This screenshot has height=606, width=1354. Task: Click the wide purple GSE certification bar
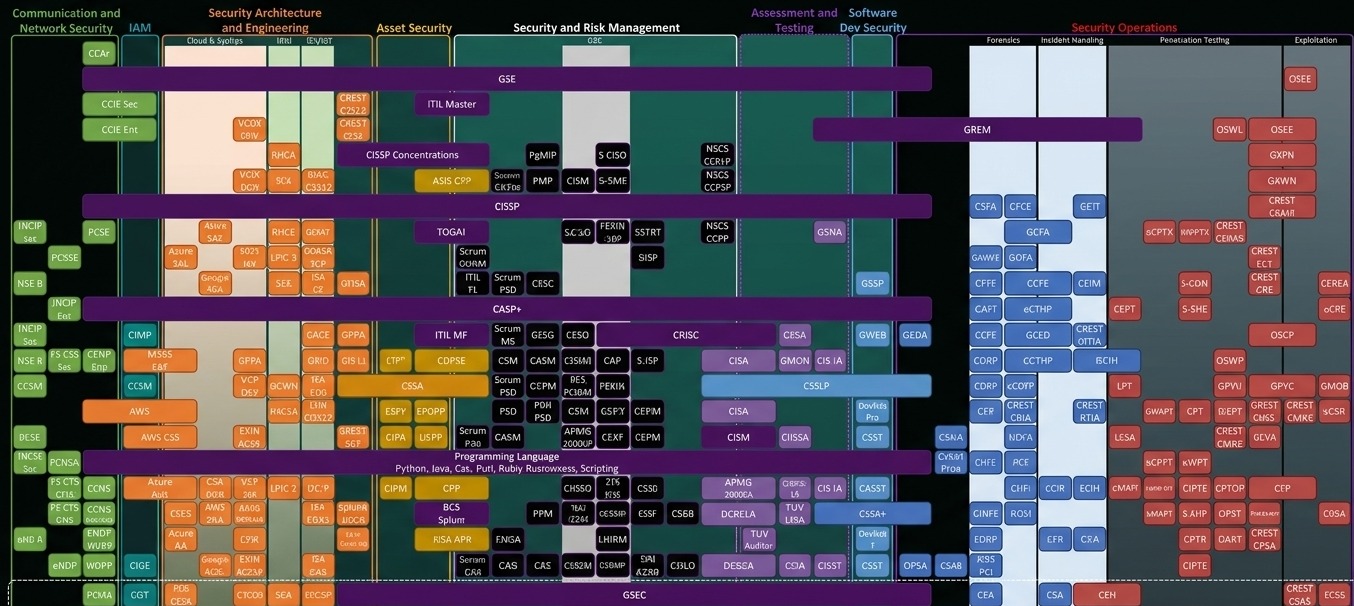tap(507, 79)
